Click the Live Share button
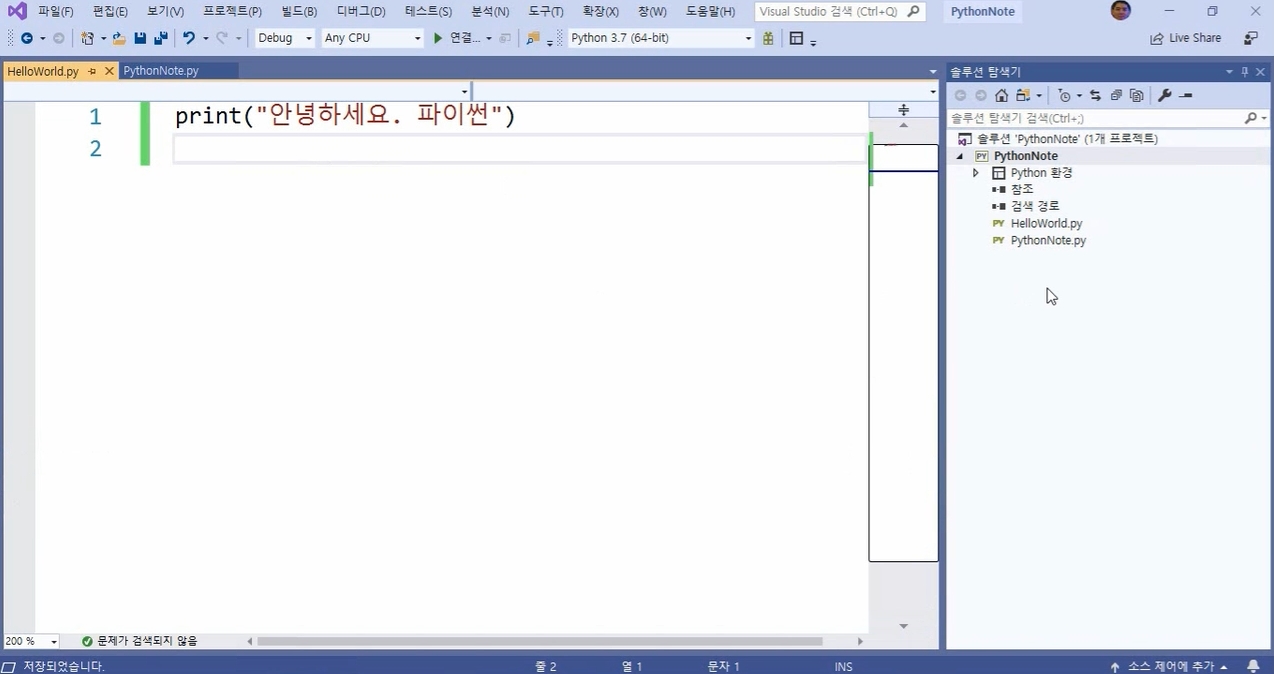 [x=1186, y=38]
